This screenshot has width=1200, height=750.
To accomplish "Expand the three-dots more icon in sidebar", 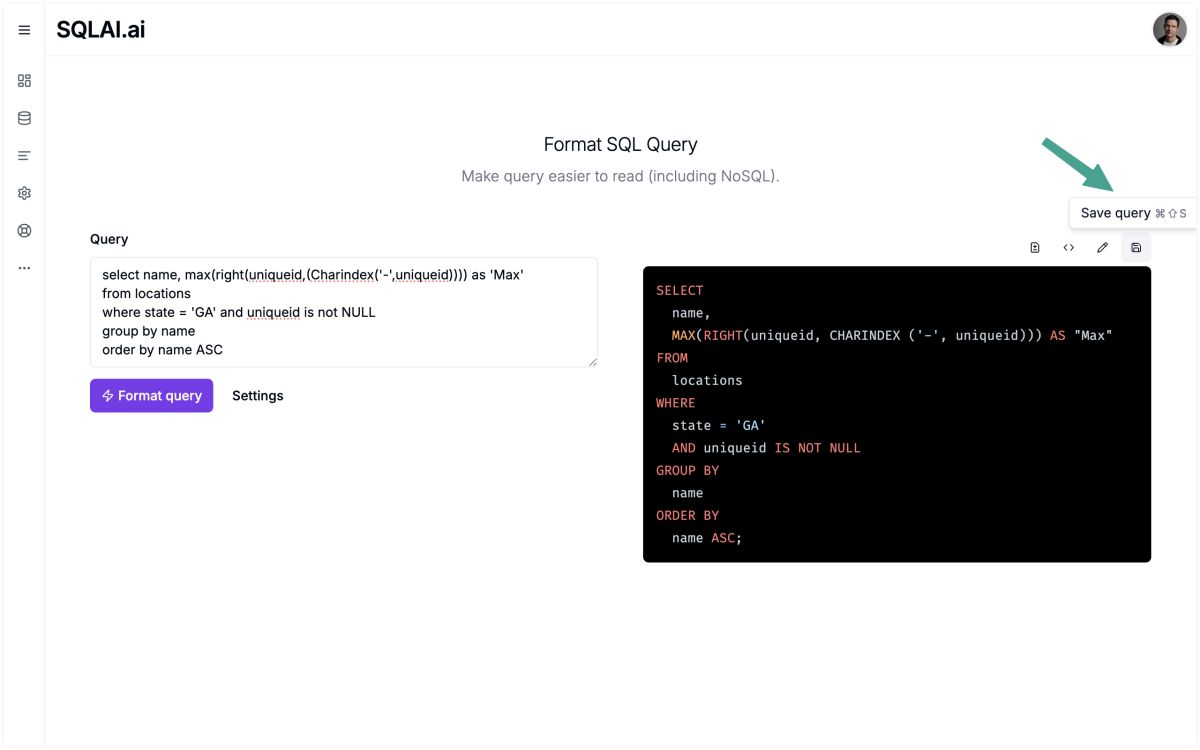I will [24, 268].
